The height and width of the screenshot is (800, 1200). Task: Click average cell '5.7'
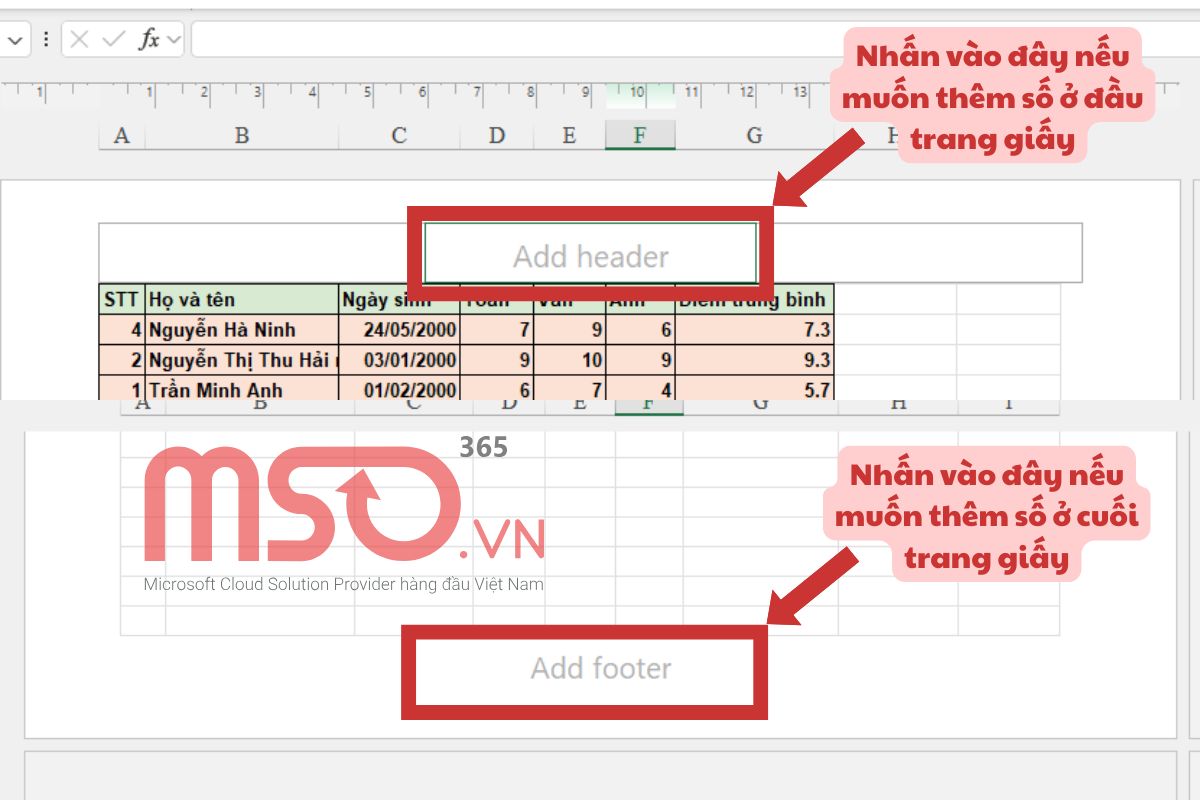coord(755,388)
